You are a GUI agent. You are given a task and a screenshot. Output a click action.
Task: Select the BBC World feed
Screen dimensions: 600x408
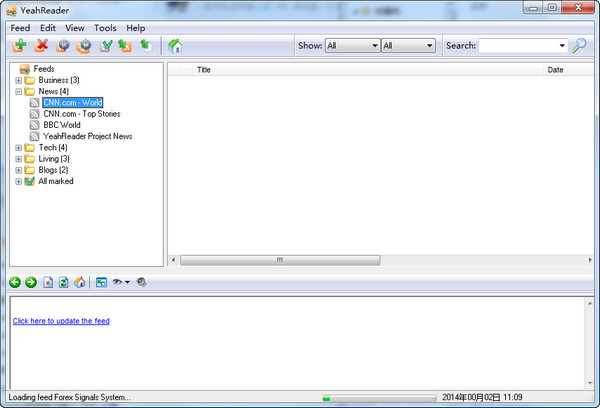coord(62,125)
